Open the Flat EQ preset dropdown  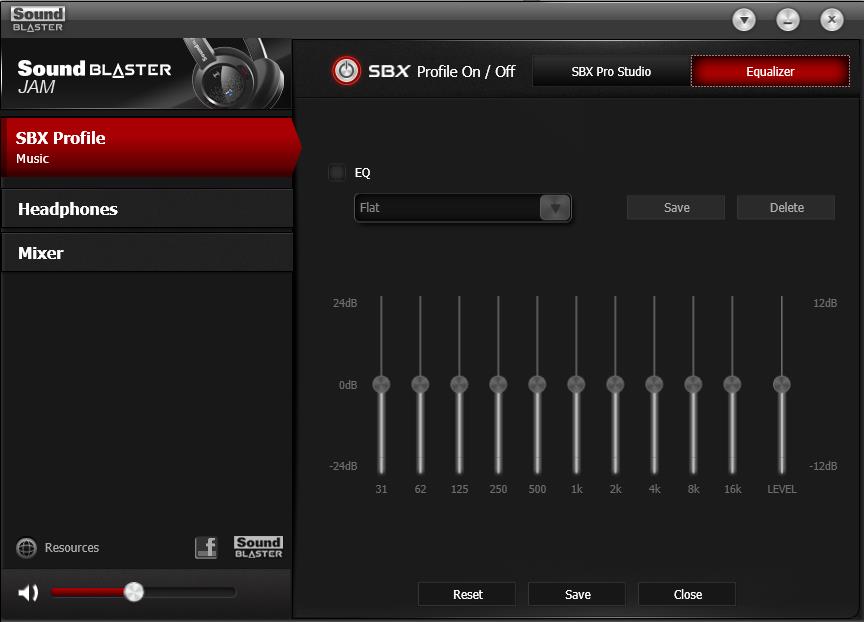556,208
